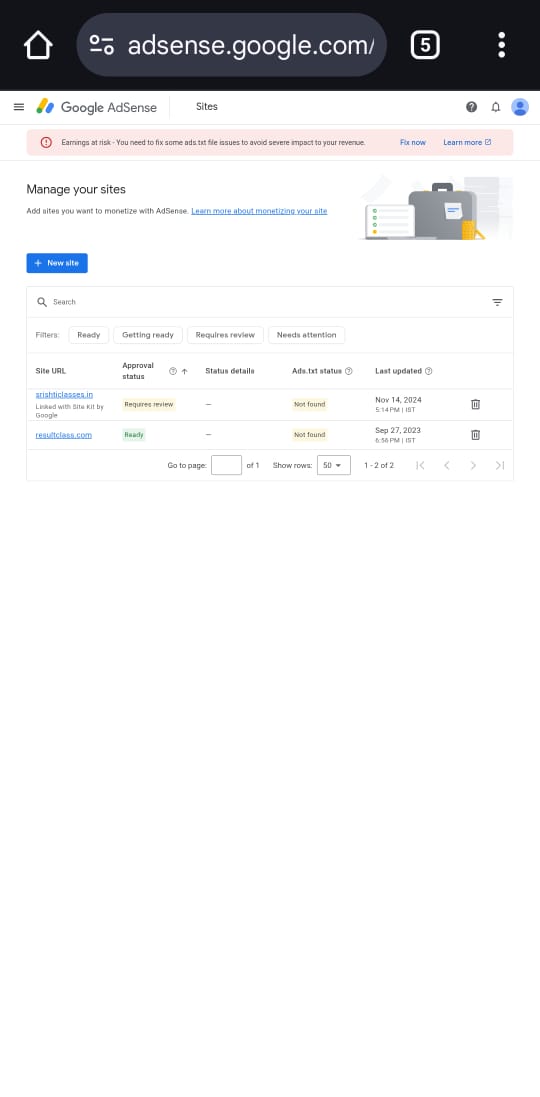540x1097 pixels.
Task: Click the Requires review status badge
Action: pyautogui.click(x=148, y=404)
